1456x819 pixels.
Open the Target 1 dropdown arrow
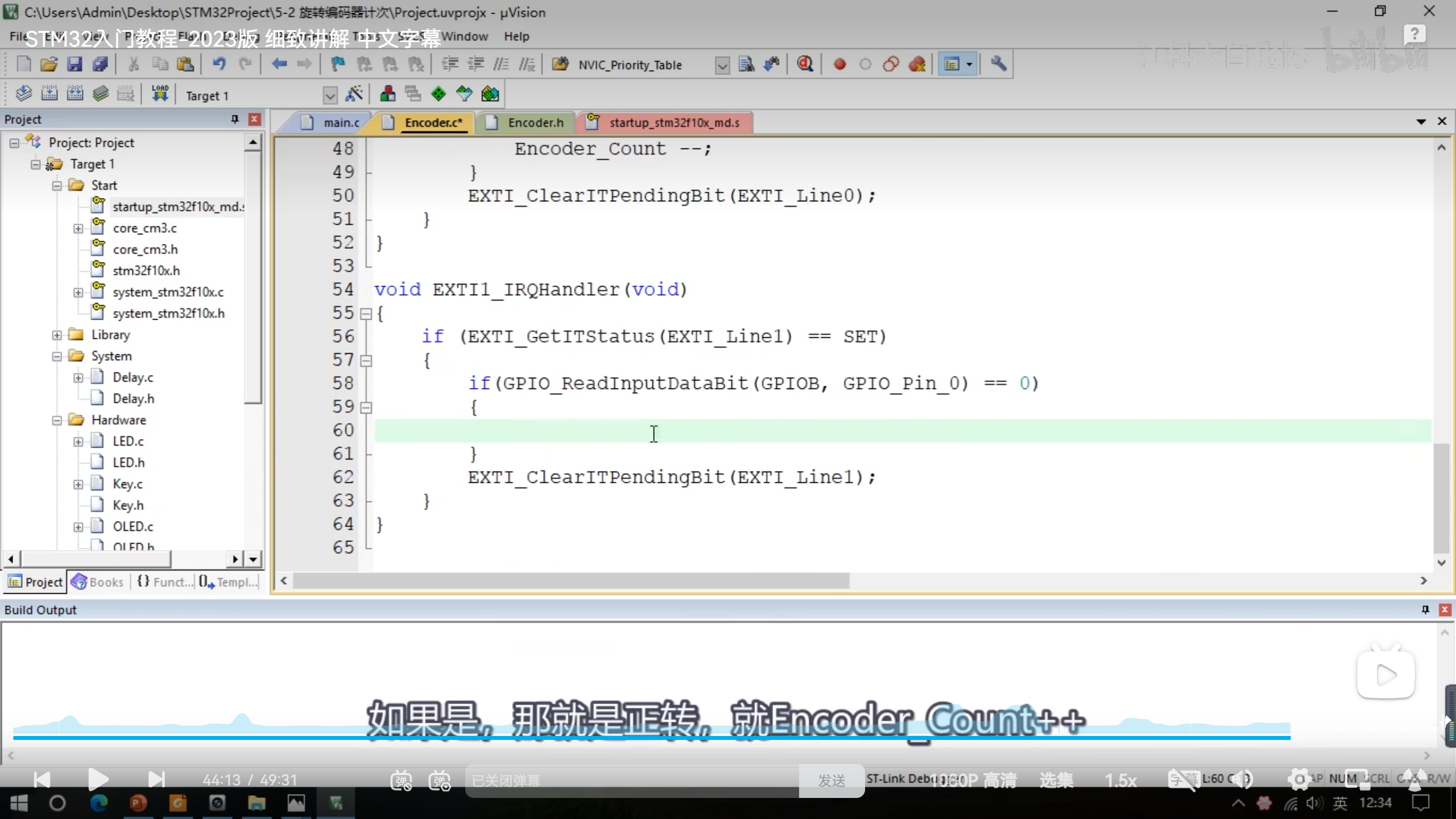coord(330,96)
